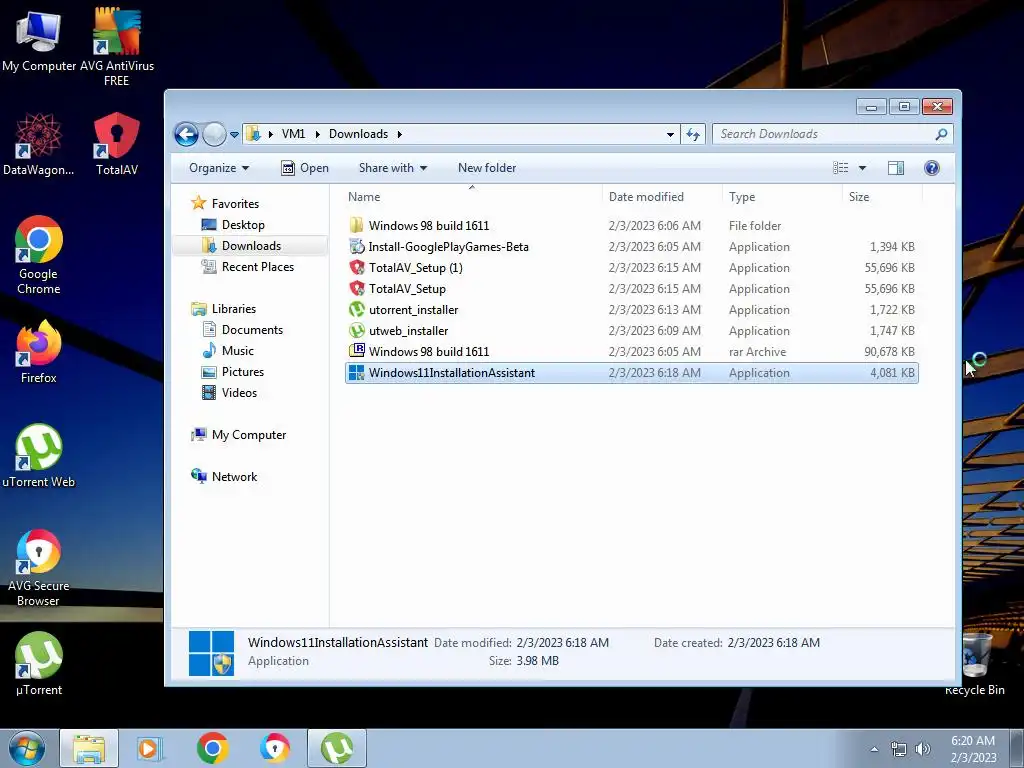Open the Windows Start button
The height and width of the screenshot is (768, 1024).
(26, 748)
